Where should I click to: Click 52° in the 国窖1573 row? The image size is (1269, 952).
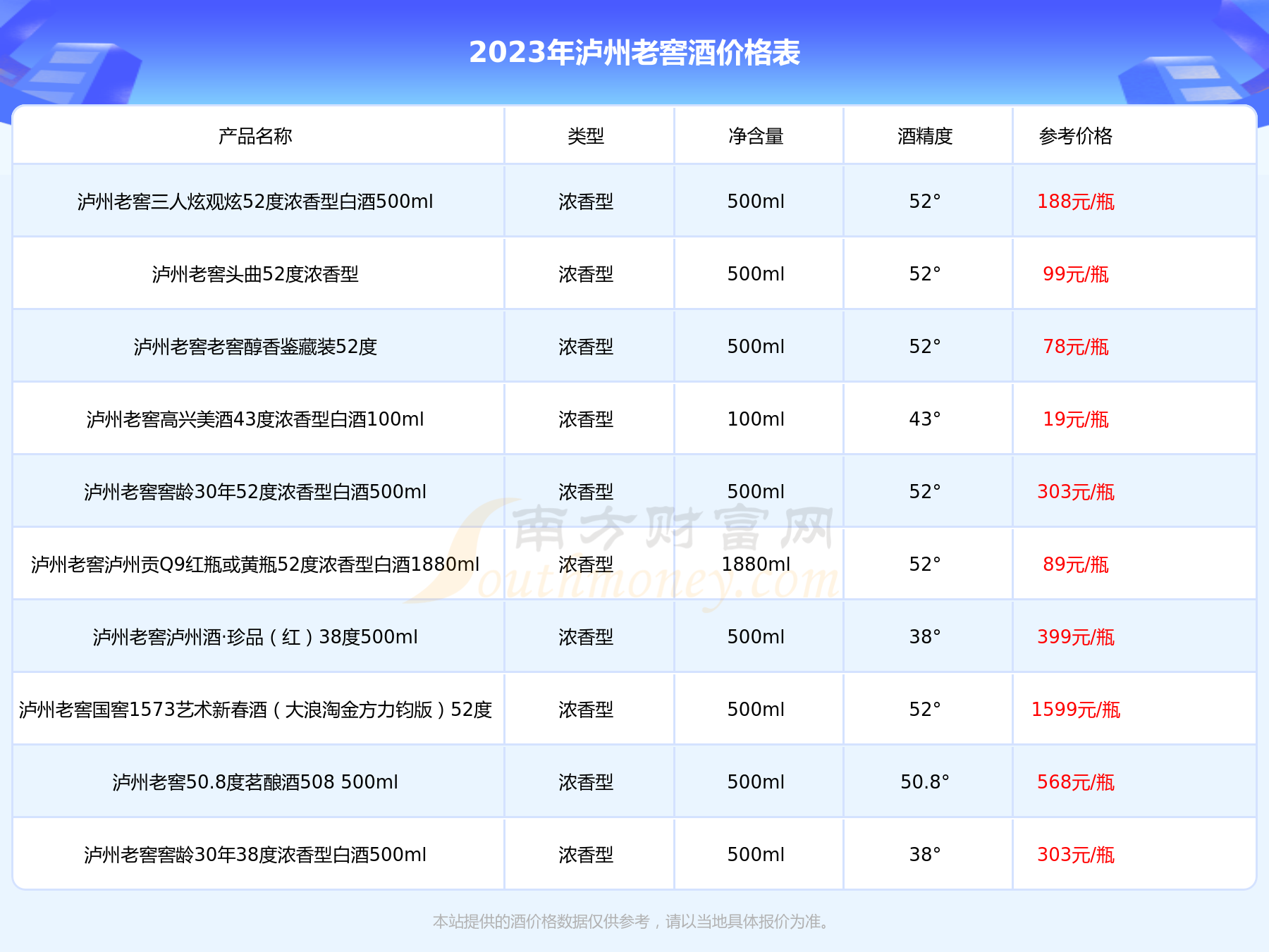(x=925, y=710)
